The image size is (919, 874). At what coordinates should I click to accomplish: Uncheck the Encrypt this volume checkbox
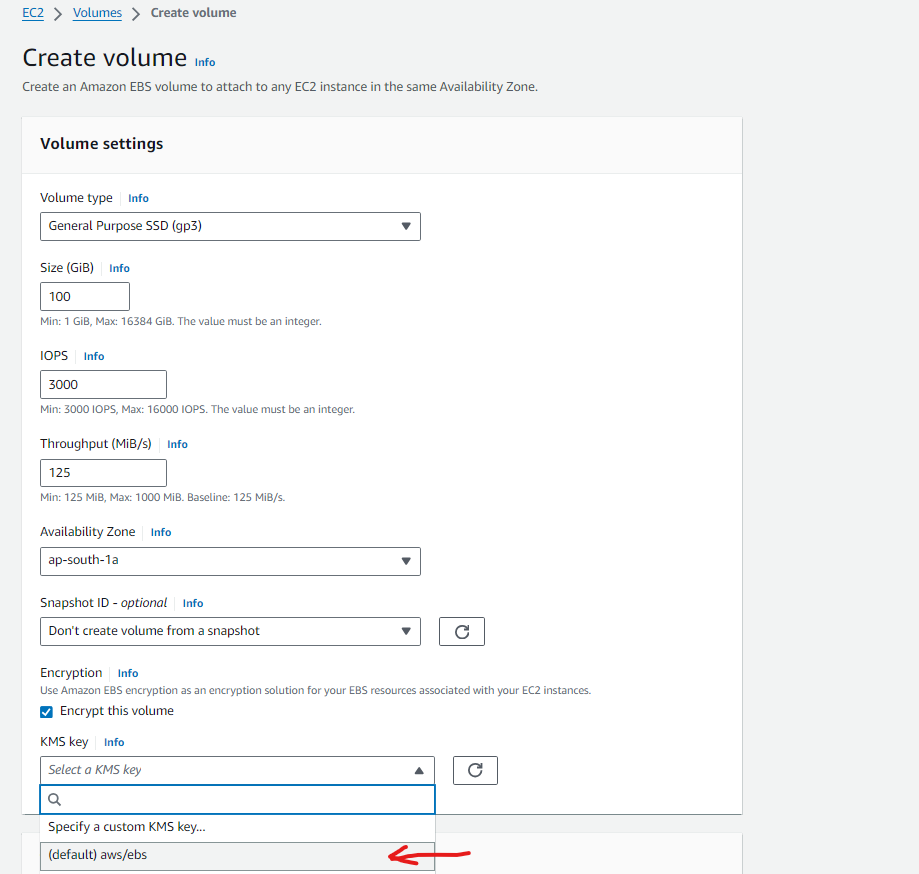point(46,712)
